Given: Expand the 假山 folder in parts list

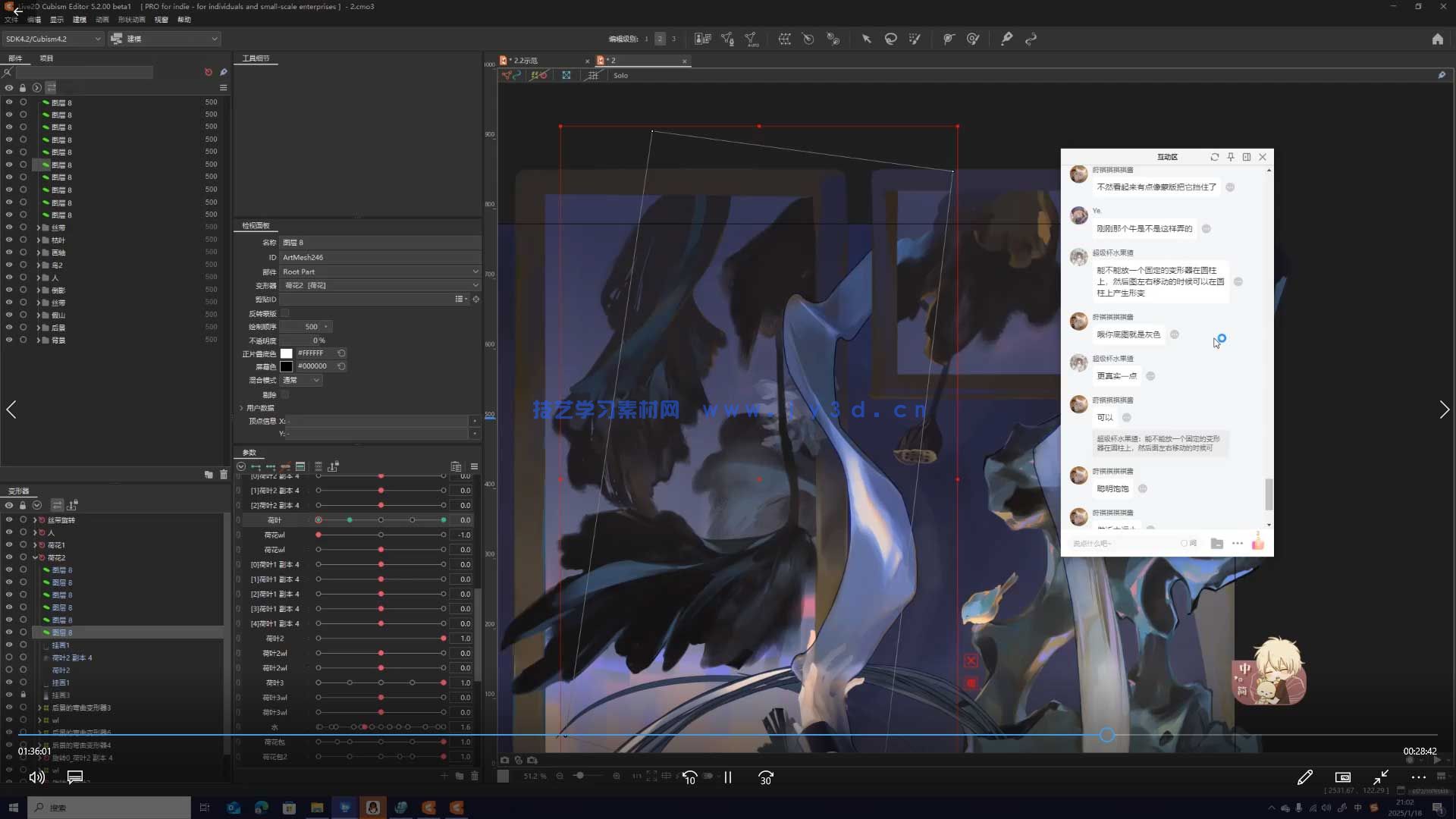Looking at the screenshot, I should pos(39,315).
